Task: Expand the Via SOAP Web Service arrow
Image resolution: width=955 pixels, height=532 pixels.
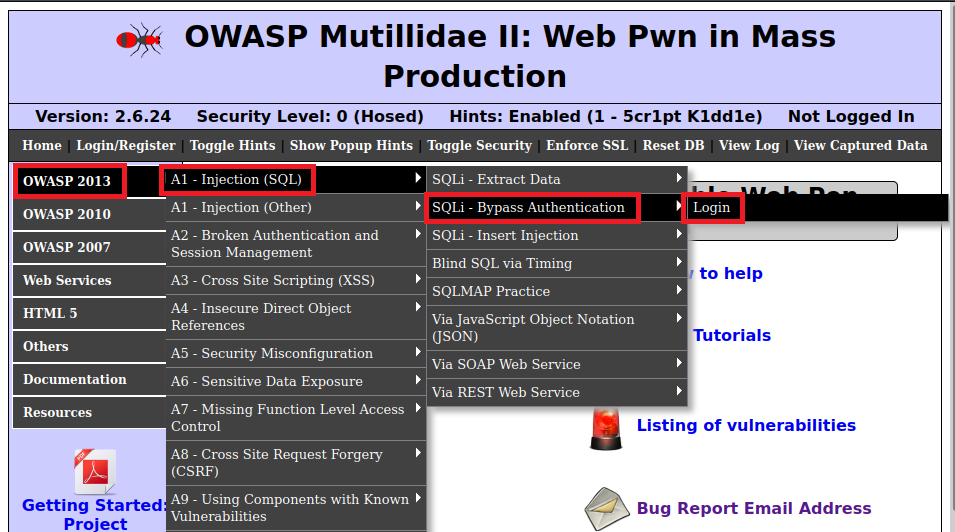Action: tap(679, 363)
